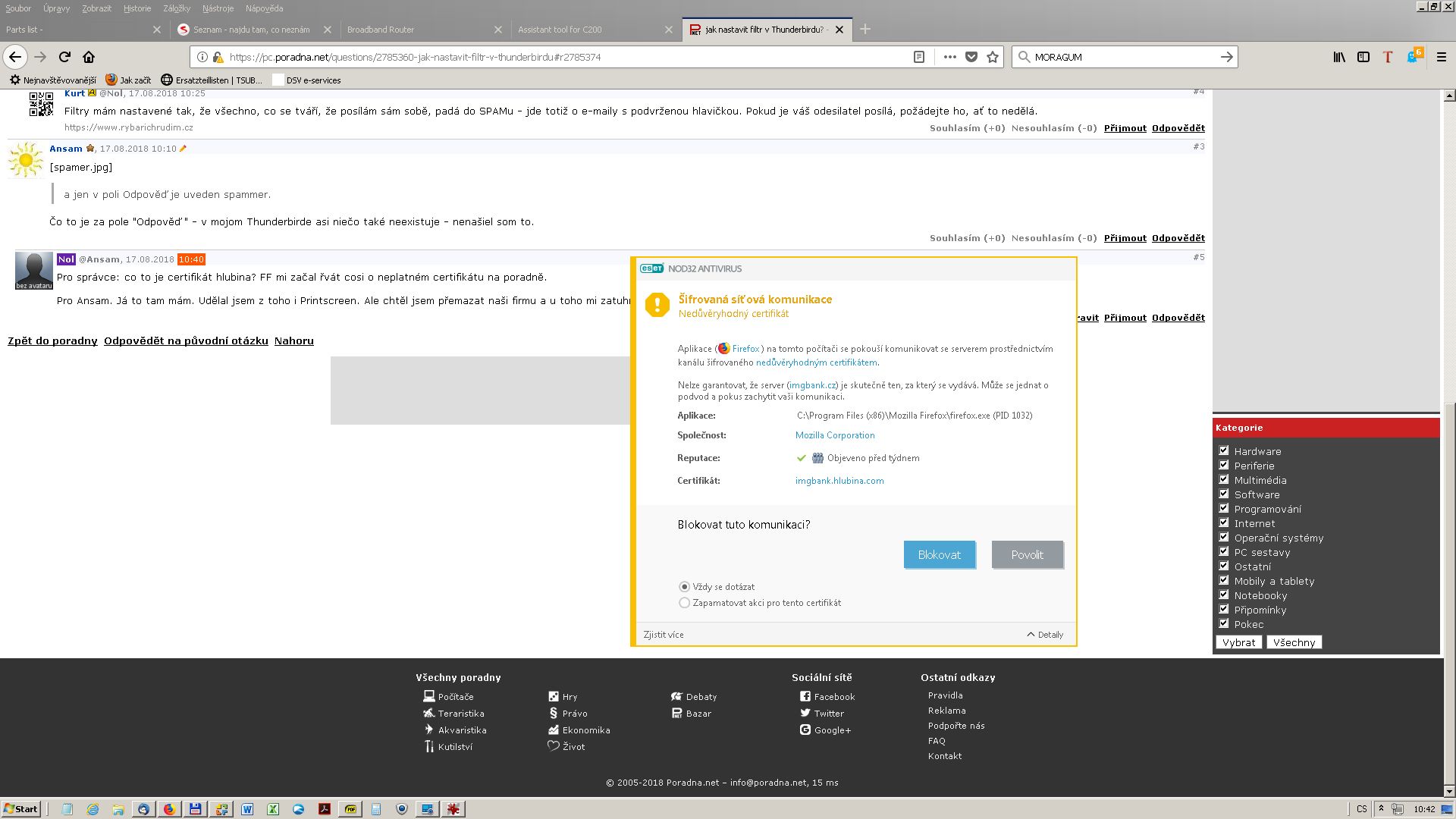Open page actions three-dots menu

[949, 57]
